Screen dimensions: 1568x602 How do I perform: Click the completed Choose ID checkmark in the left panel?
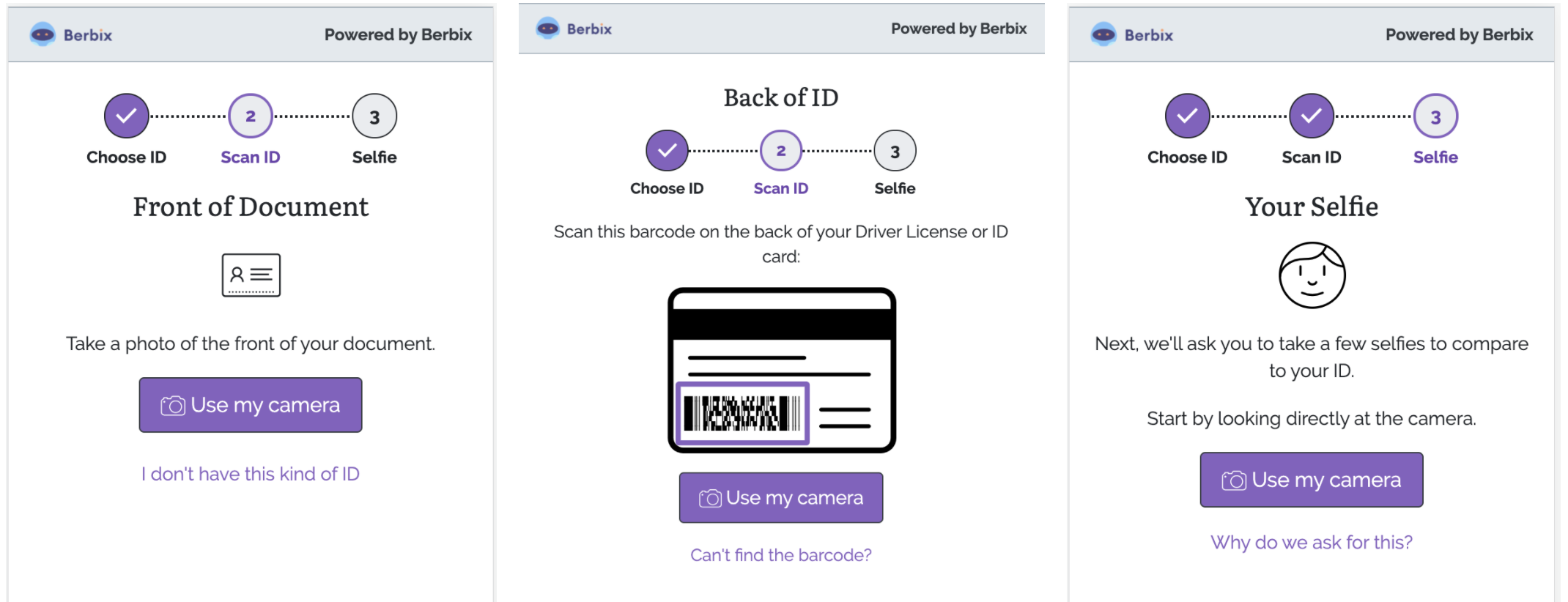click(126, 116)
